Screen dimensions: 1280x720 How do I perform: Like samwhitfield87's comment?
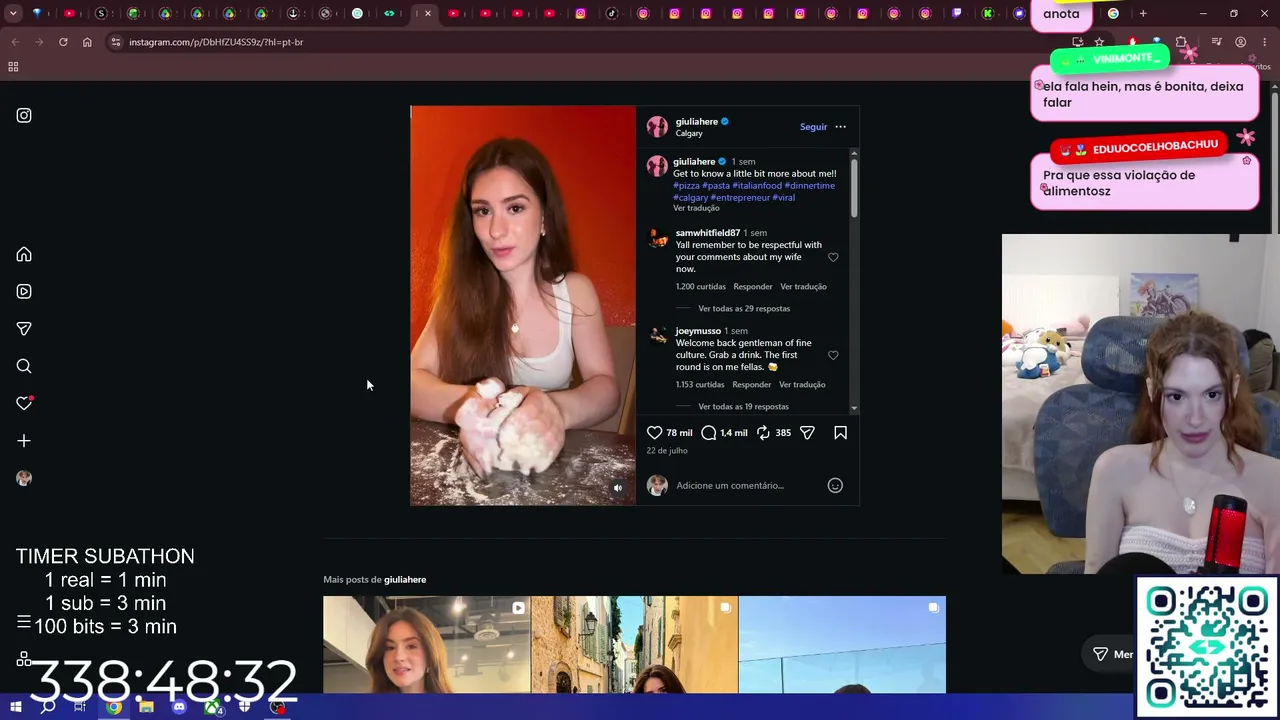833,257
